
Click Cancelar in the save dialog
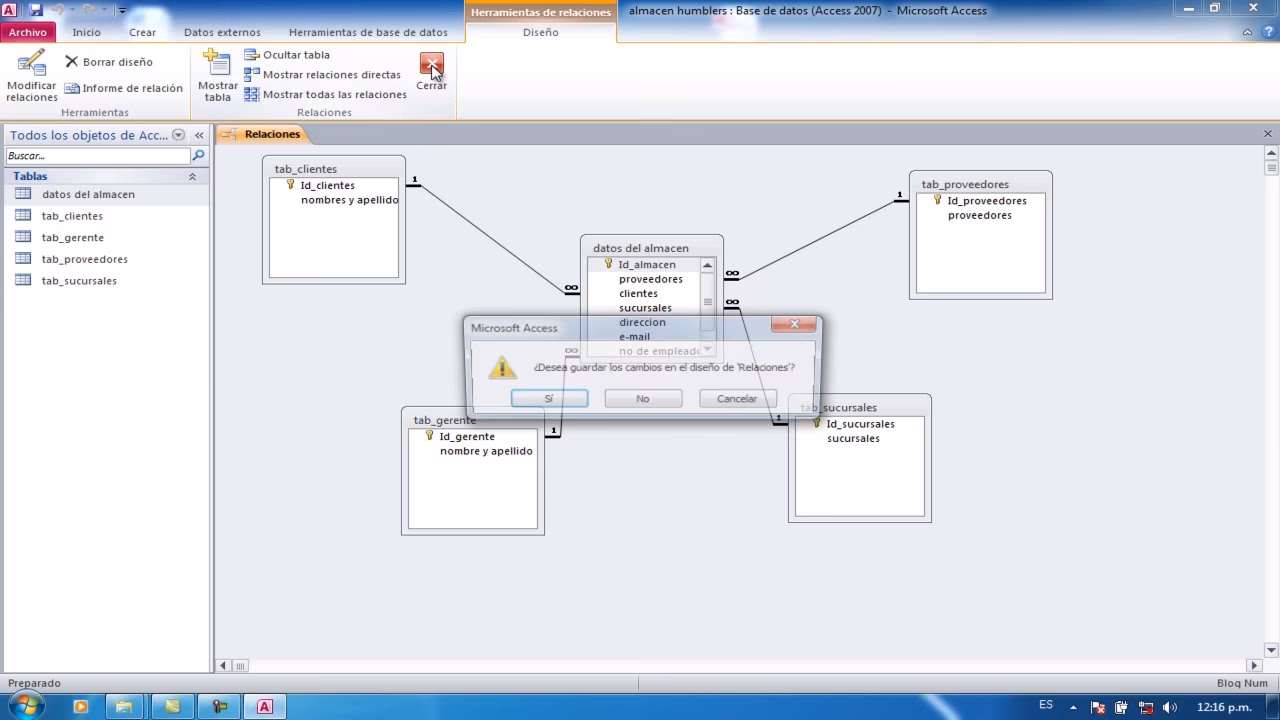pyautogui.click(x=737, y=398)
